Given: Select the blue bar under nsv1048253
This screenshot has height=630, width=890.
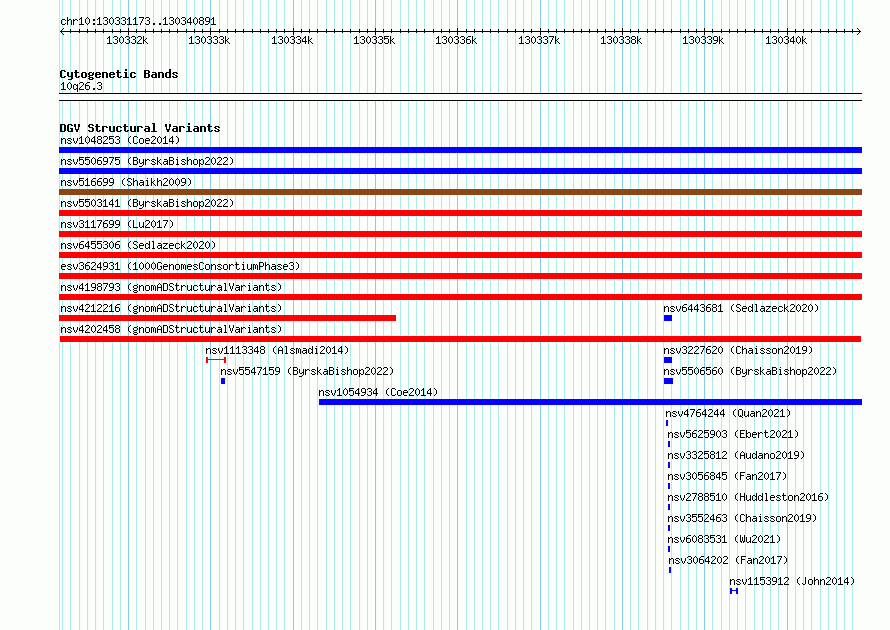Looking at the screenshot, I should (x=460, y=150).
